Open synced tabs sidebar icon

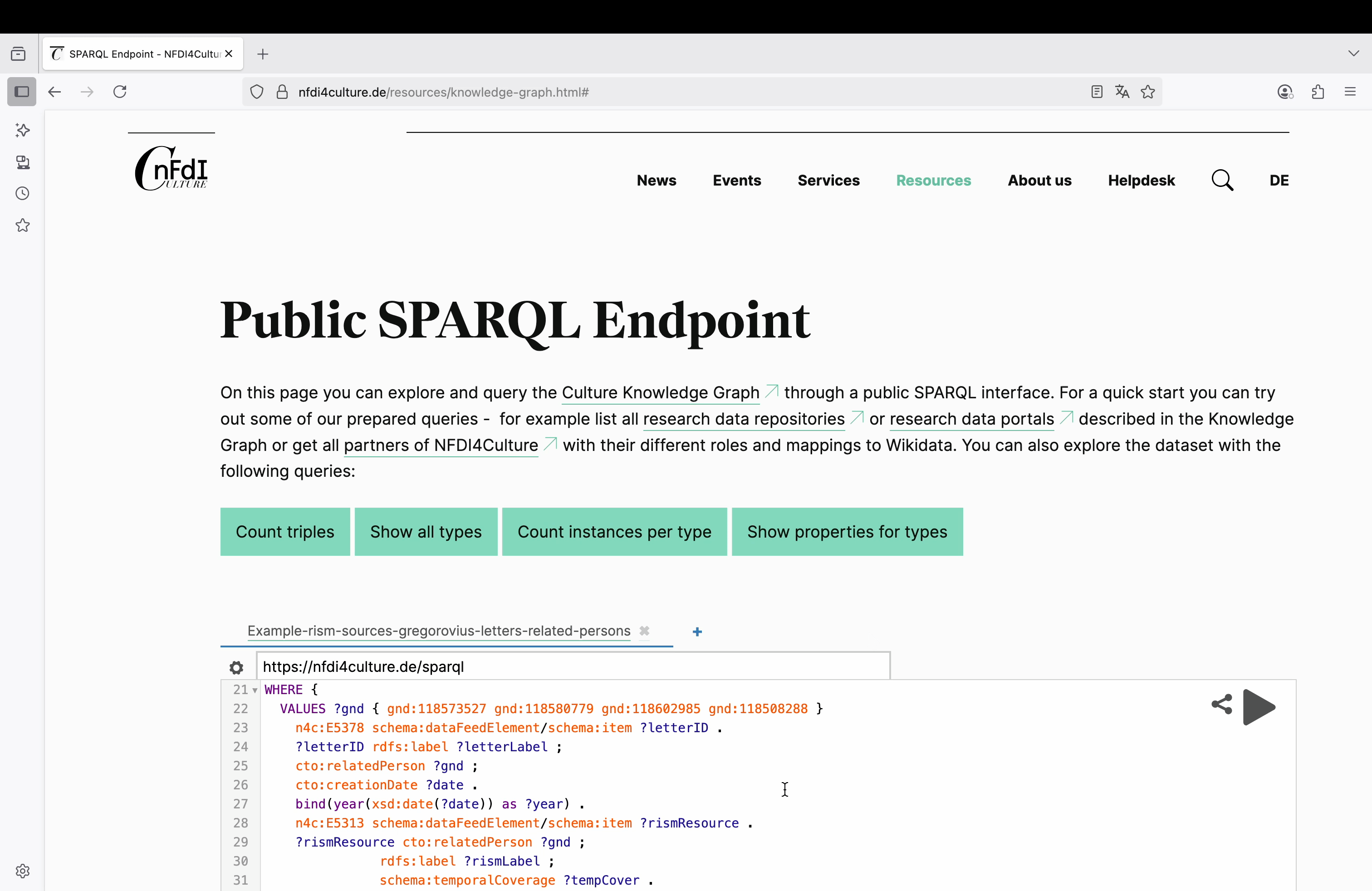23,162
